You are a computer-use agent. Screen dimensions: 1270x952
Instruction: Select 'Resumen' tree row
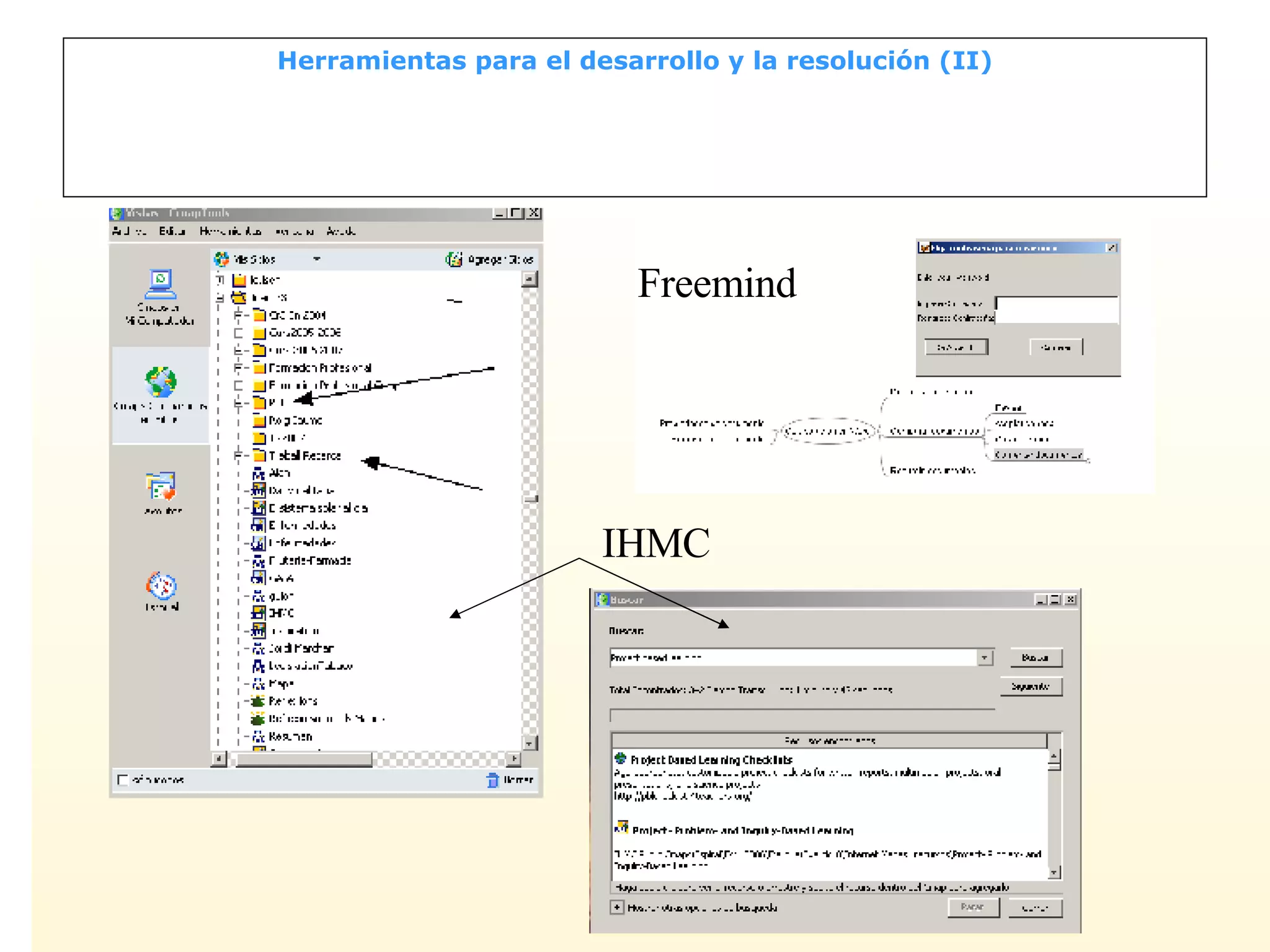[290, 736]
